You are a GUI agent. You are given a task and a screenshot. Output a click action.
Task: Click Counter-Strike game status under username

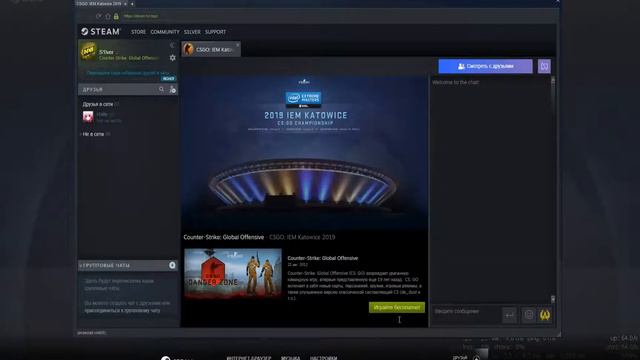coord(128,58)
